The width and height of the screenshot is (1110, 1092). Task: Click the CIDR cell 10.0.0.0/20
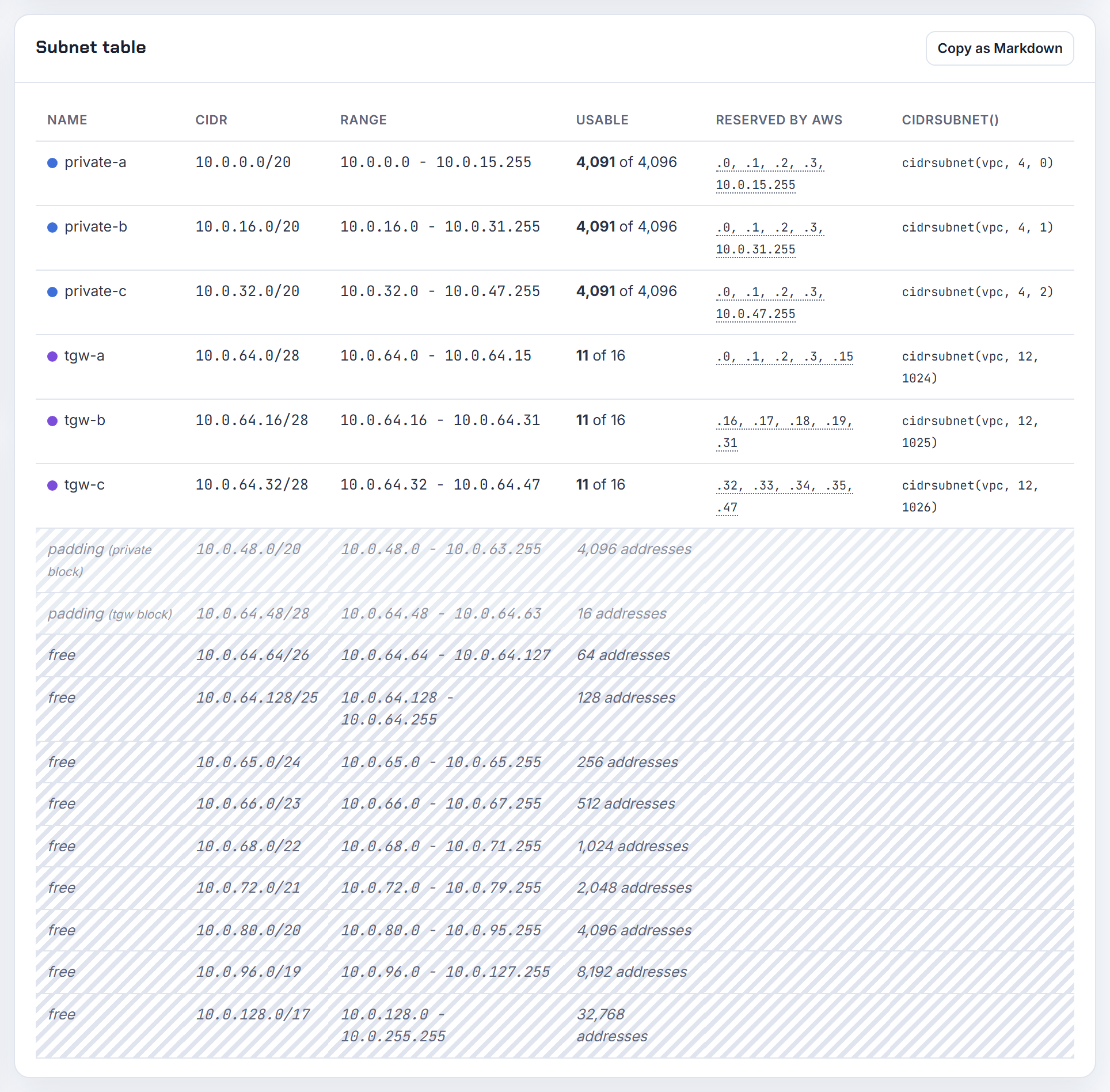pos(243,162)
